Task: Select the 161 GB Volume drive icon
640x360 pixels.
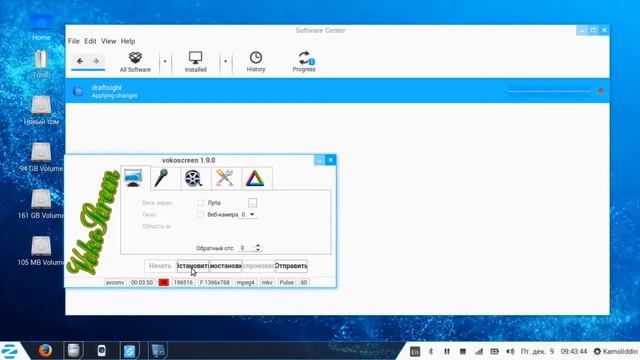Action: pos(41,204)
